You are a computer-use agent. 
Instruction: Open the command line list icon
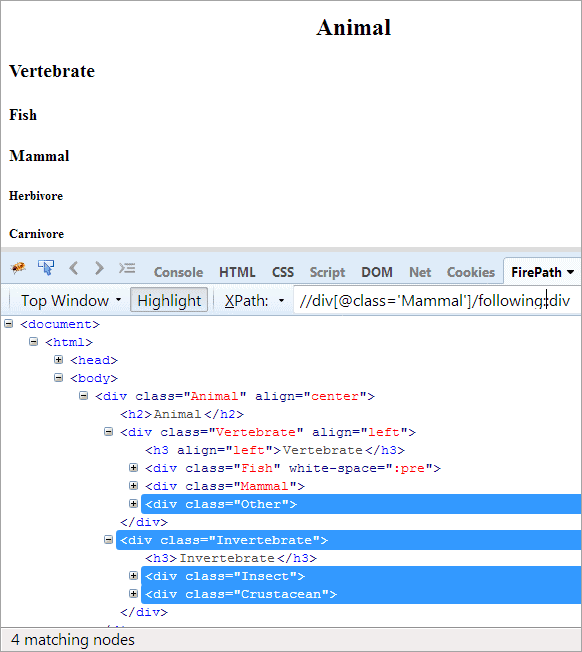[127, 268]
